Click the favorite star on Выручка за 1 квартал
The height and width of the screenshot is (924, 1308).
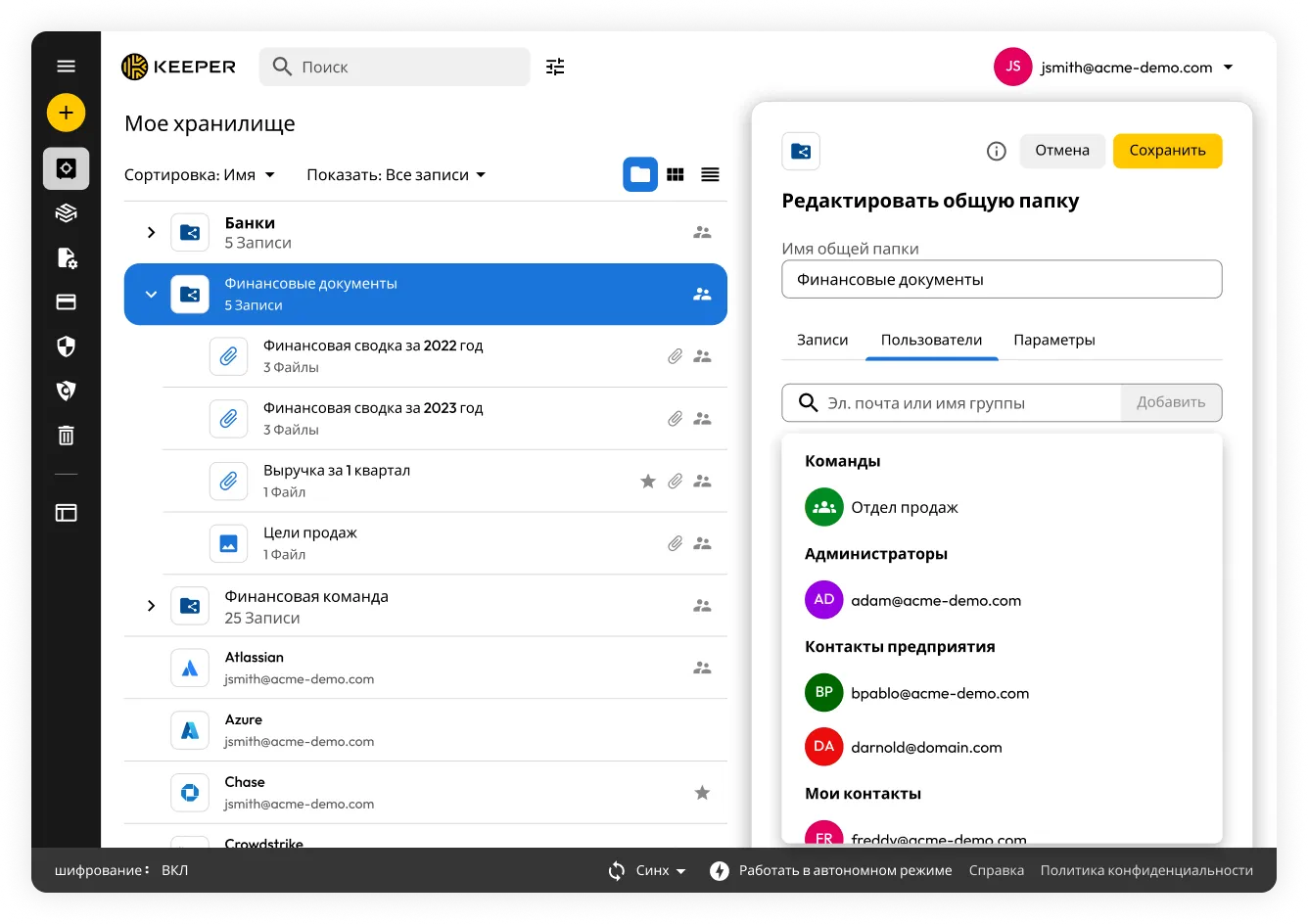coord(648,481)
